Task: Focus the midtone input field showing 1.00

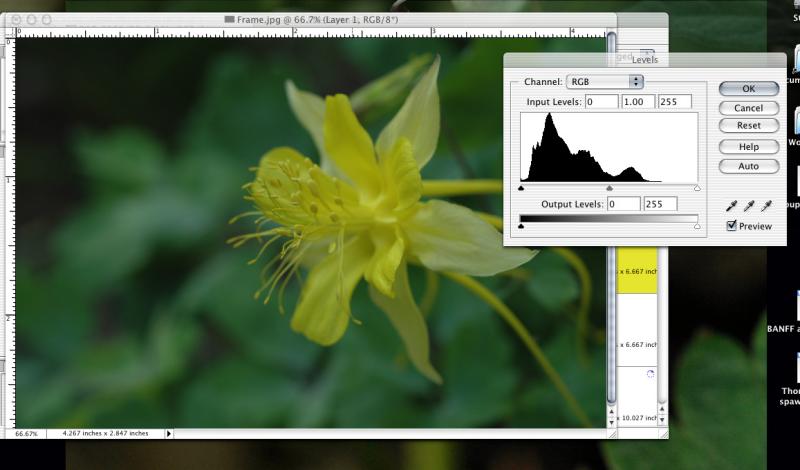Action: click(x=638, y=102)
